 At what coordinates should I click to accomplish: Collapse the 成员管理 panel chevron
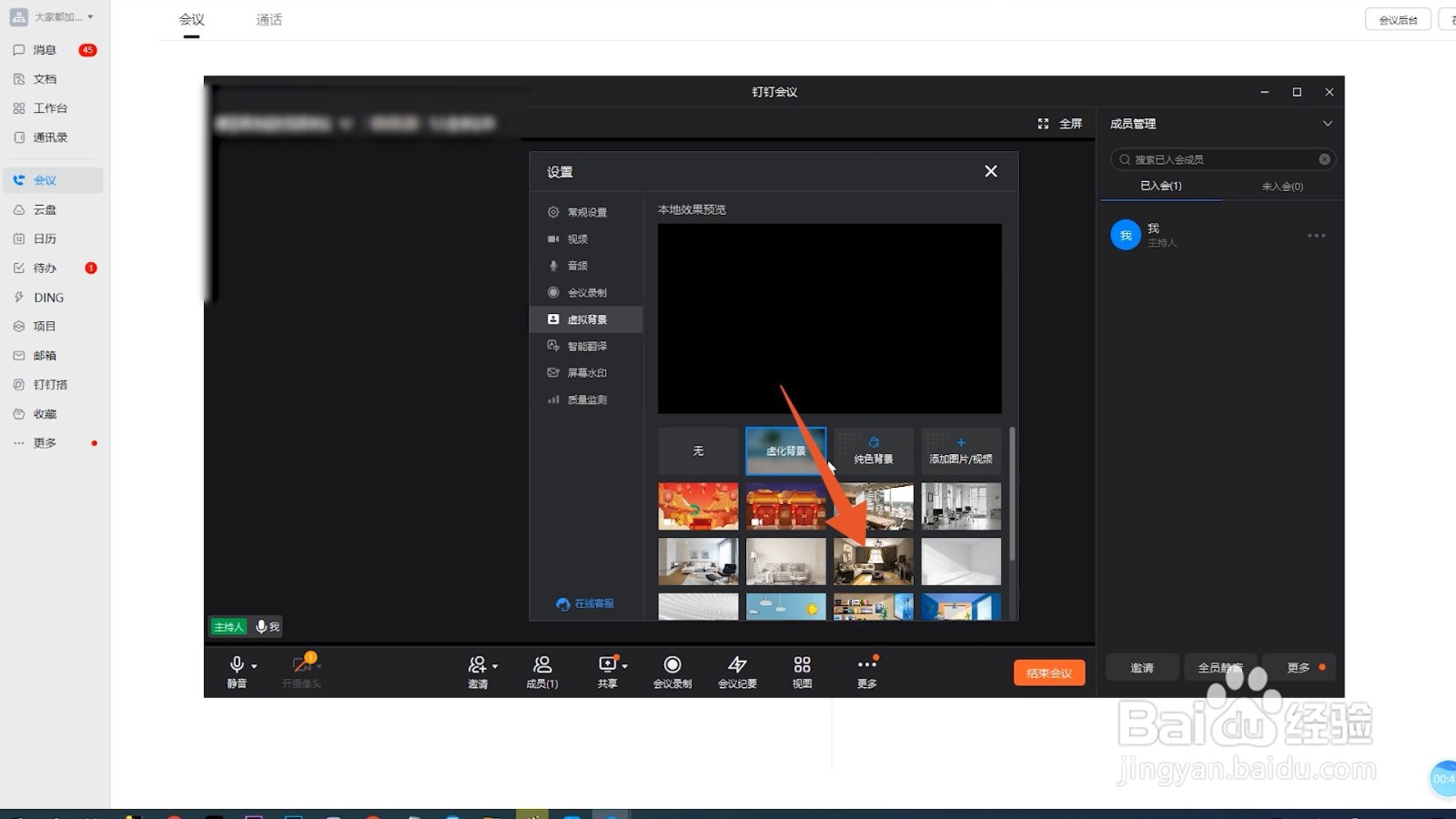point(1328,124)
